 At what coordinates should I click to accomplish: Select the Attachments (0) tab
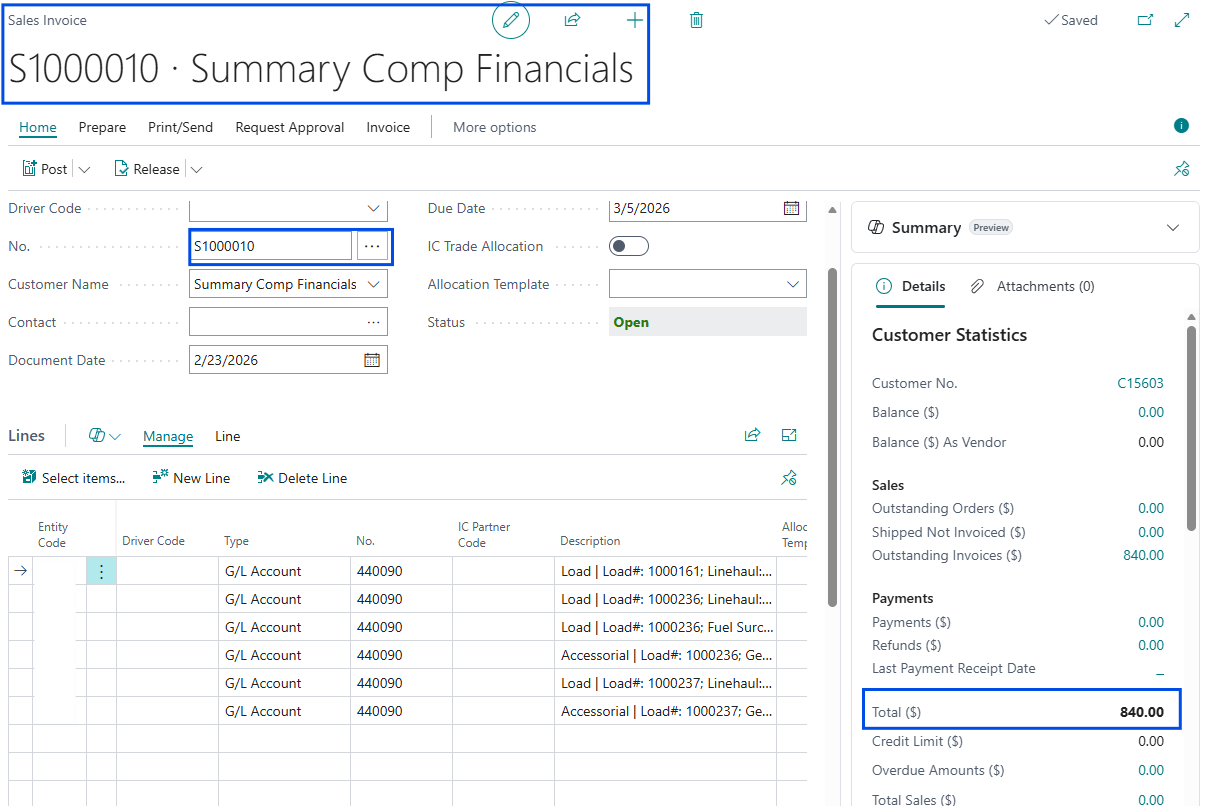click(1033, 286)
